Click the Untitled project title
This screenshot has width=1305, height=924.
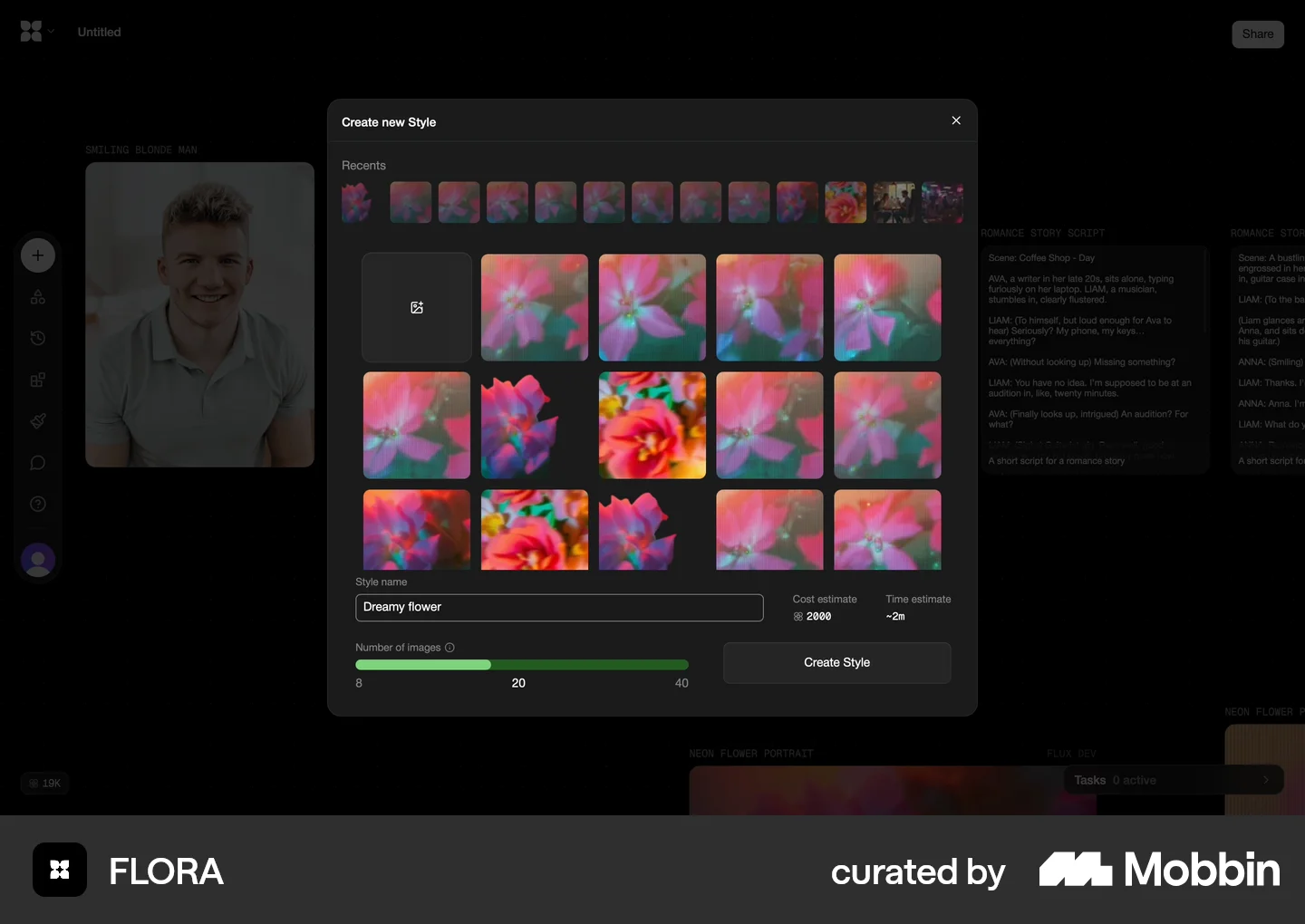100,33
